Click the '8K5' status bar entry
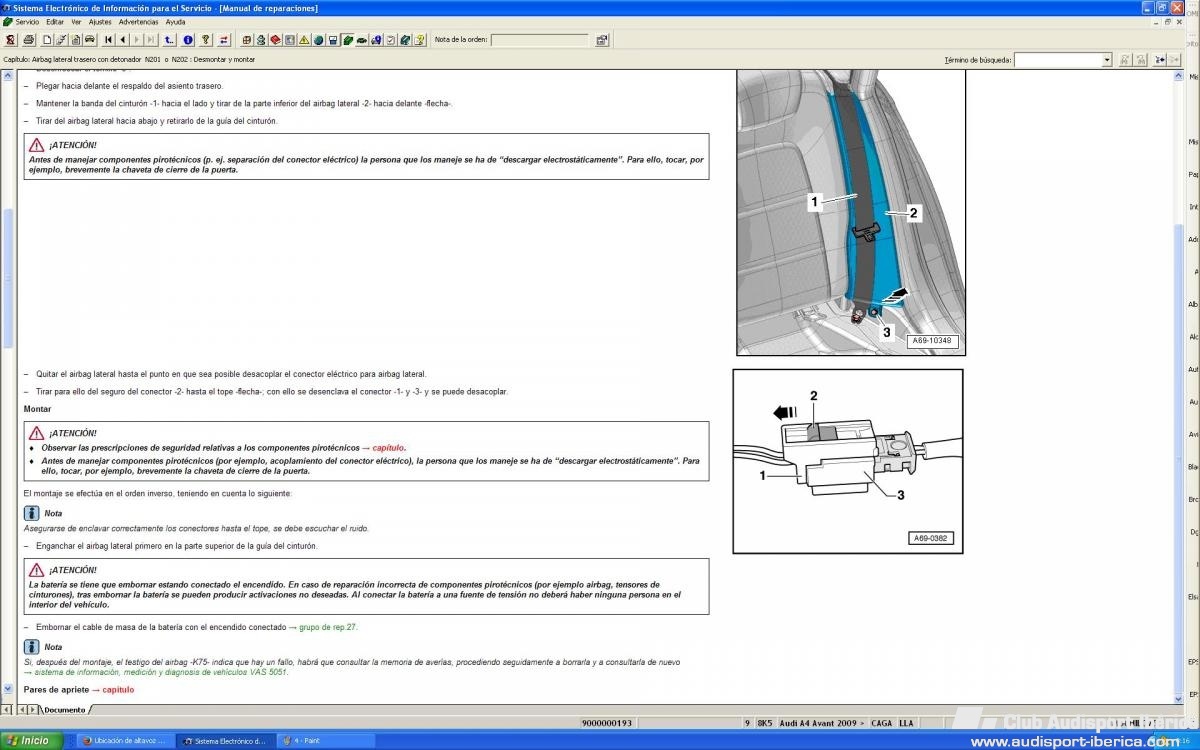 click(x=765, y=722)
